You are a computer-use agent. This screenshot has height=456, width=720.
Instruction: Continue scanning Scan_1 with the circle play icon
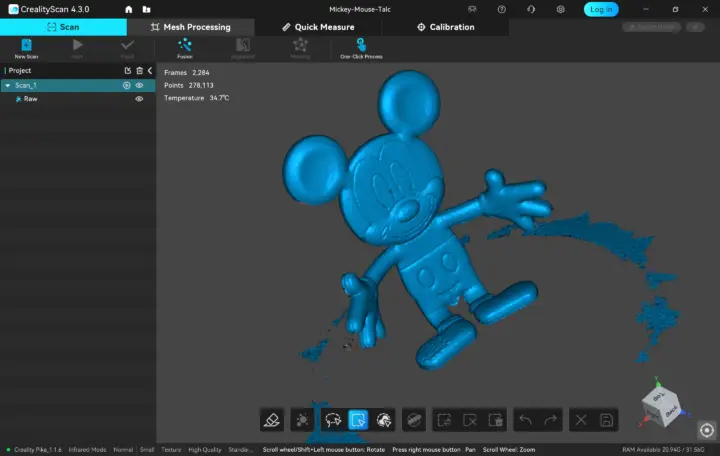pyautogui.click(x=126, y=85)
